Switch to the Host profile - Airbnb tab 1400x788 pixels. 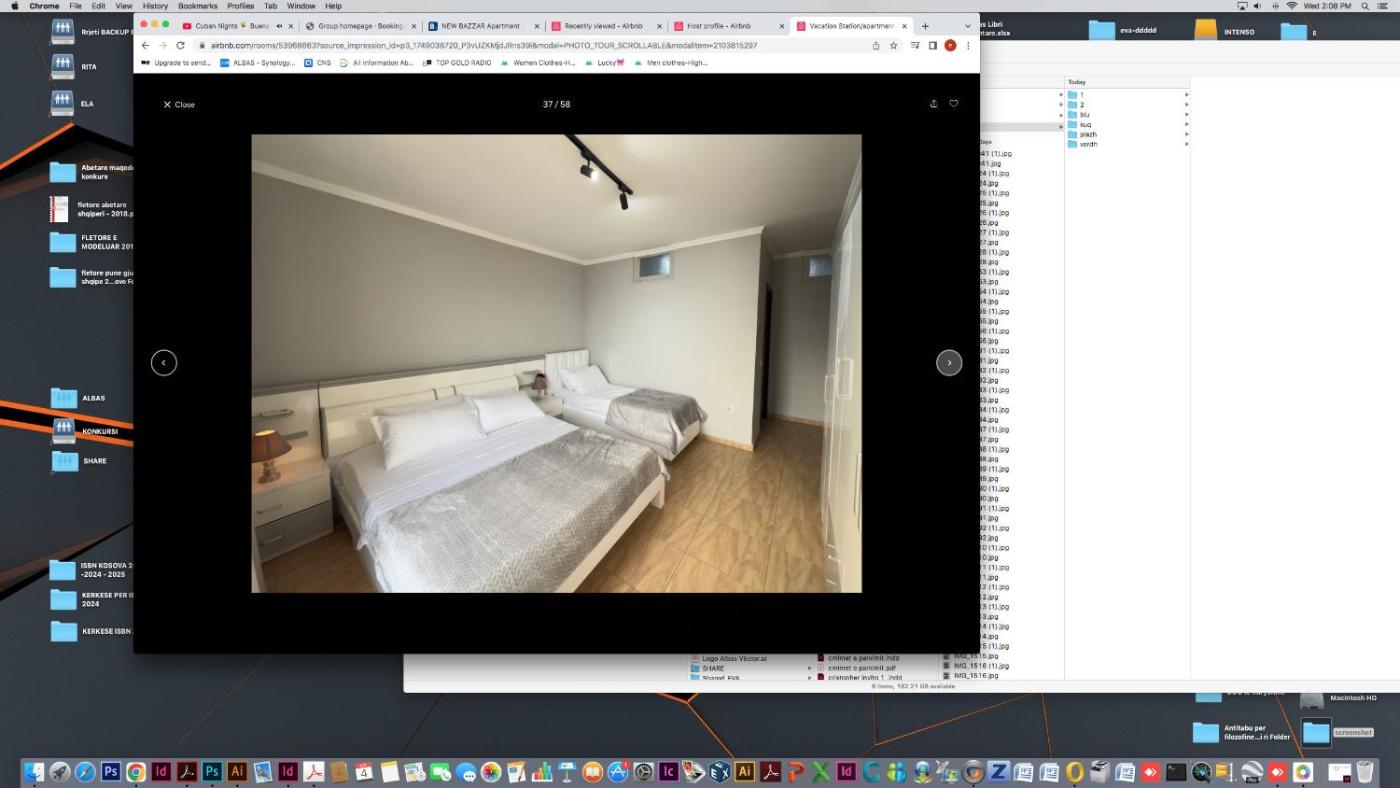pos(718,26)
